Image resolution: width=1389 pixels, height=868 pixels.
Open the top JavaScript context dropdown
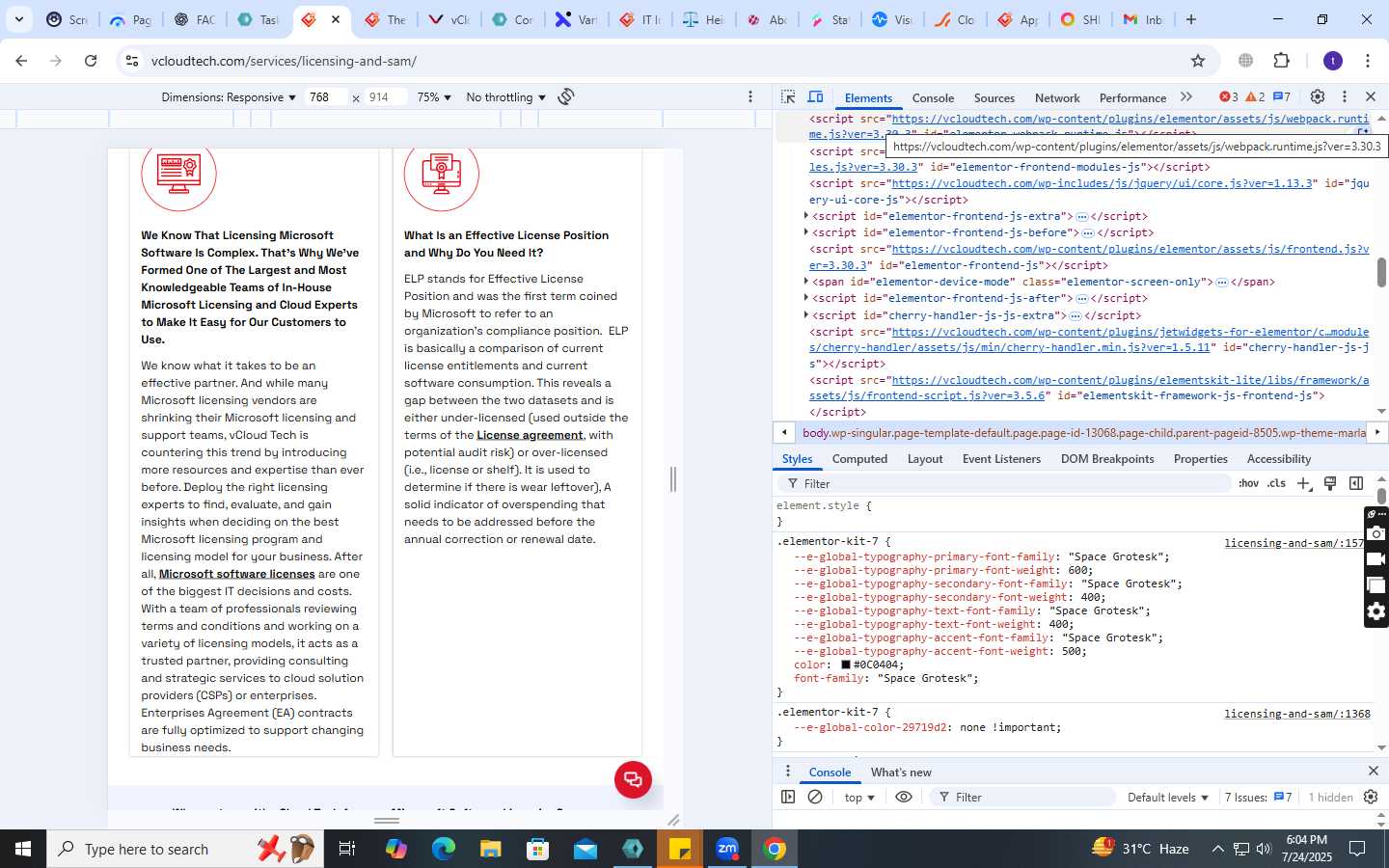859,798
